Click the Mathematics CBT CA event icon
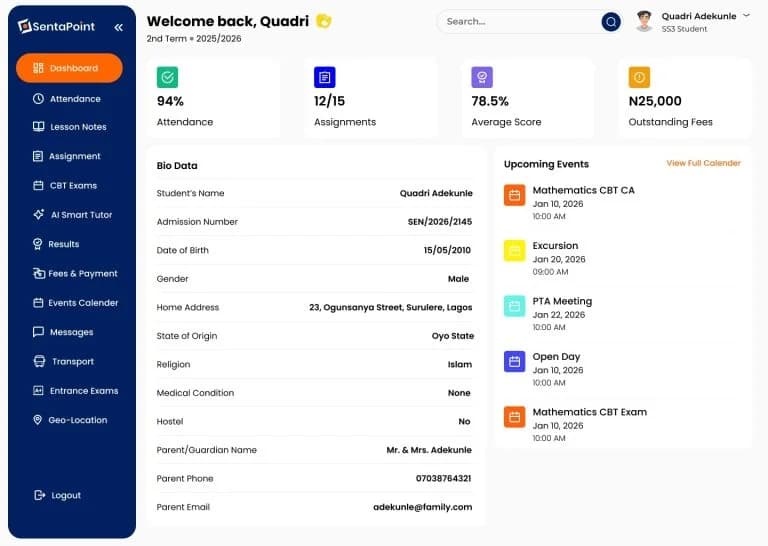The width and height of the screenshot is (768, 546). pos(514,195)
